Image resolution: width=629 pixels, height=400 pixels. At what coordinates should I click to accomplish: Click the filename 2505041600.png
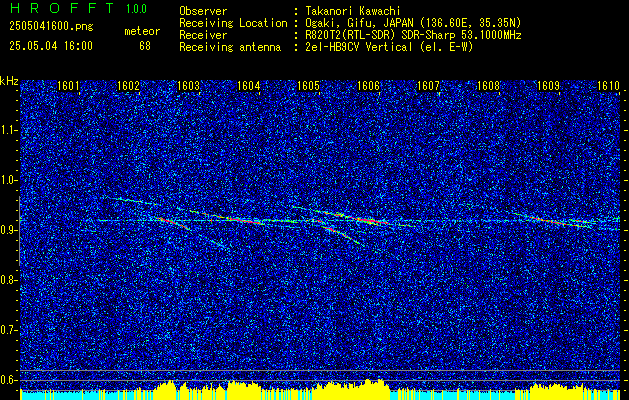tap(51, 27)
